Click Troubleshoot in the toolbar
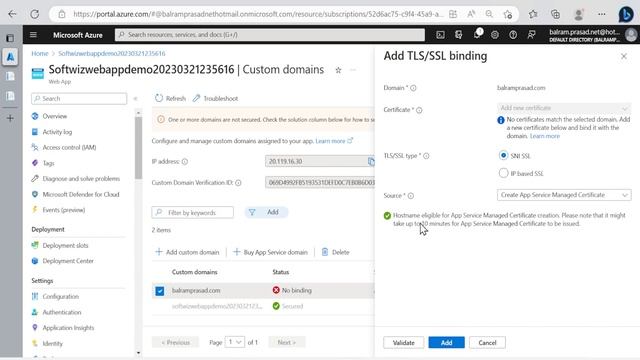 tap(215, 98)
